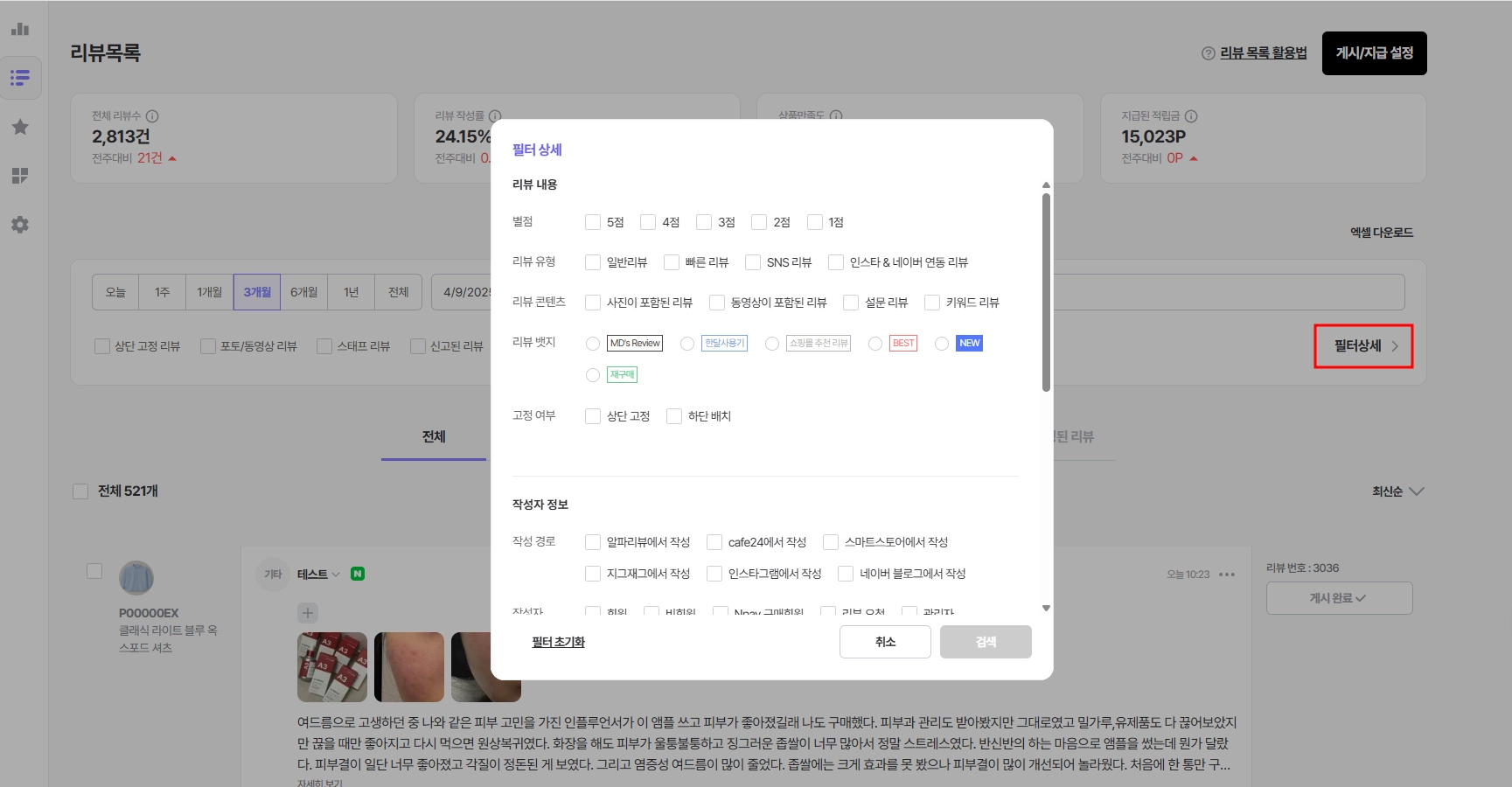Open the three-dot menu for the review
The image size is (1512, 787).
tap(1227, 575)
